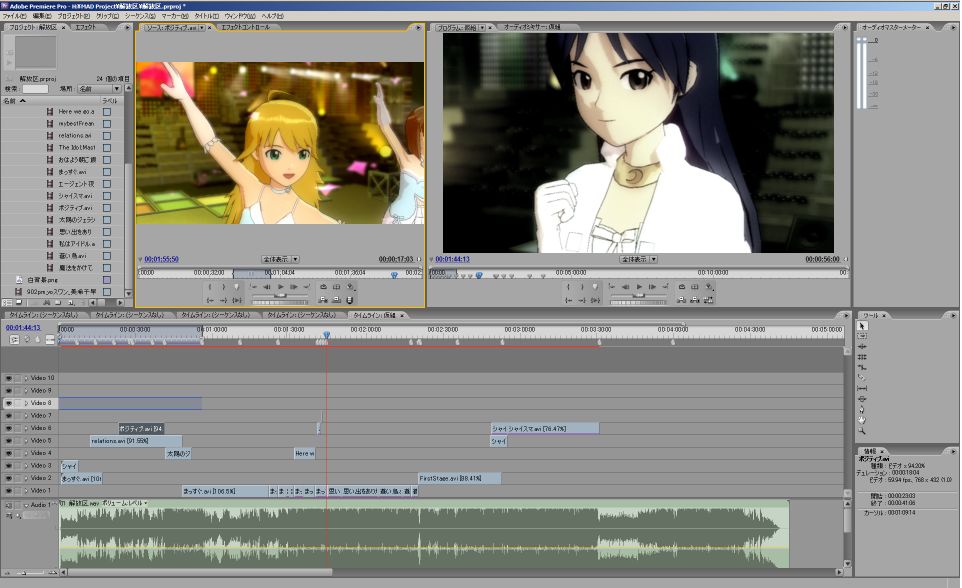Toggle lock box on Video 5 track
Image resolution: width=962 pixels, height=588 pixels.
18,441
